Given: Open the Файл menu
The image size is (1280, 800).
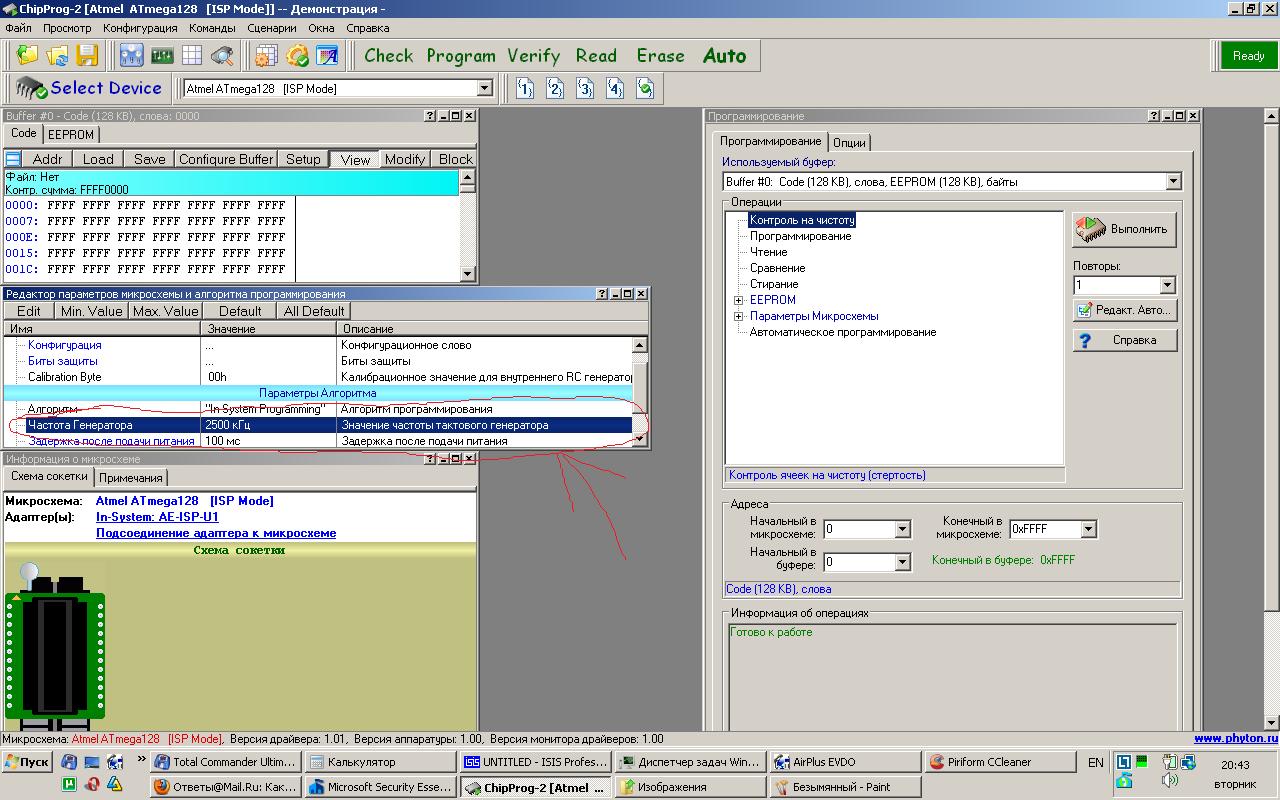Looking at the screenshot, I should 18,28.
